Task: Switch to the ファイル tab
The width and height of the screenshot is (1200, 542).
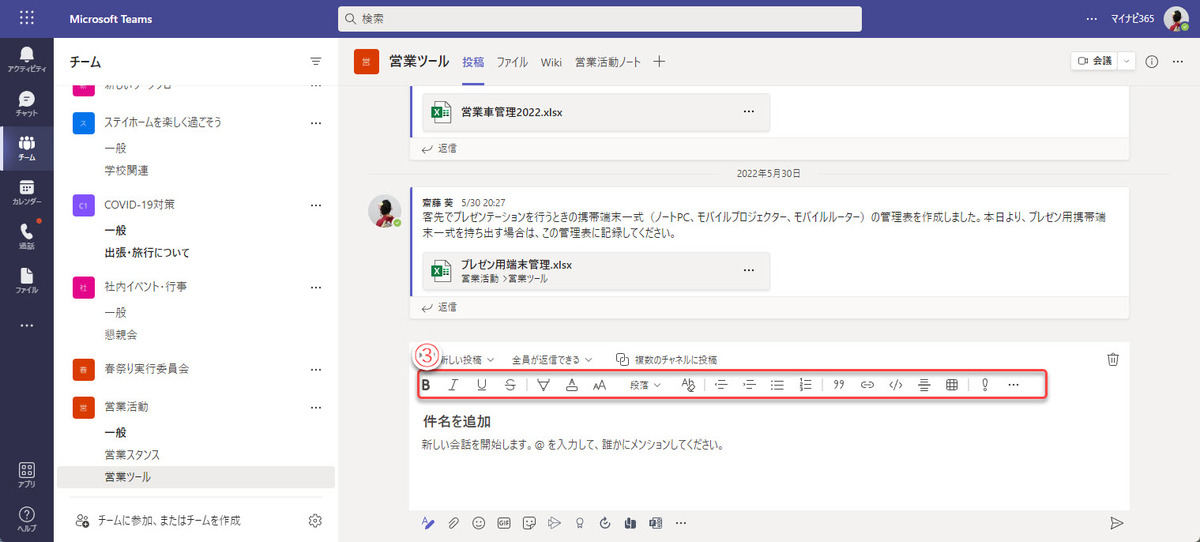Action: tap(512, 62)
